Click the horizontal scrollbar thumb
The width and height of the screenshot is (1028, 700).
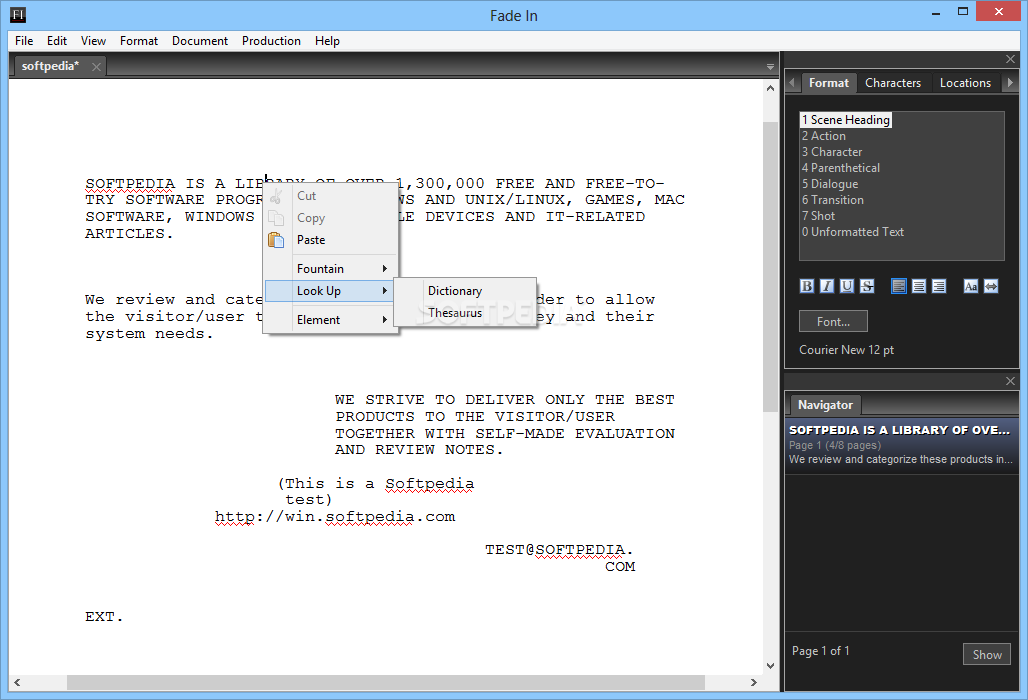point(386,682)
